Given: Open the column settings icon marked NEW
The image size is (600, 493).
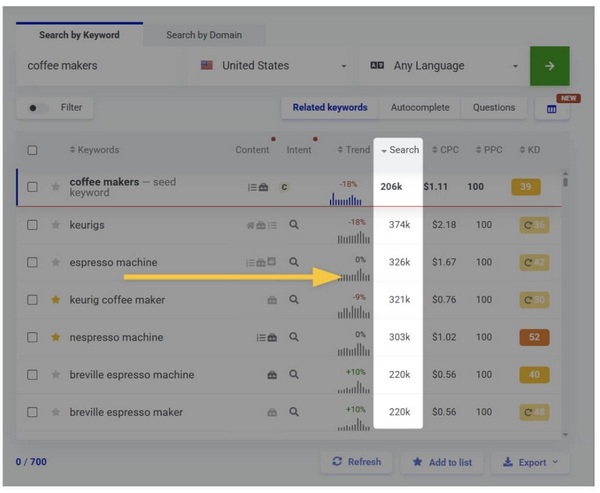Looking at the screenshot, I should 551,109.
